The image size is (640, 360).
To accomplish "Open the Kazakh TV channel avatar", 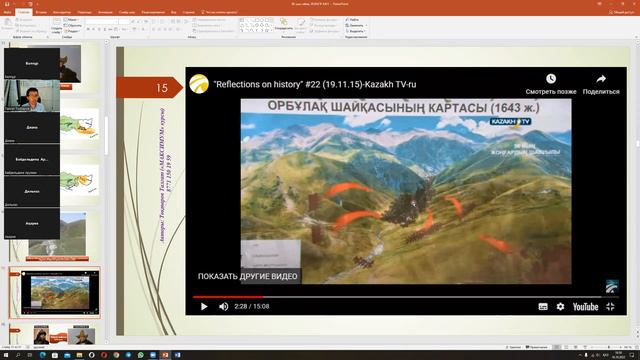I will click(x=199, y=84).
